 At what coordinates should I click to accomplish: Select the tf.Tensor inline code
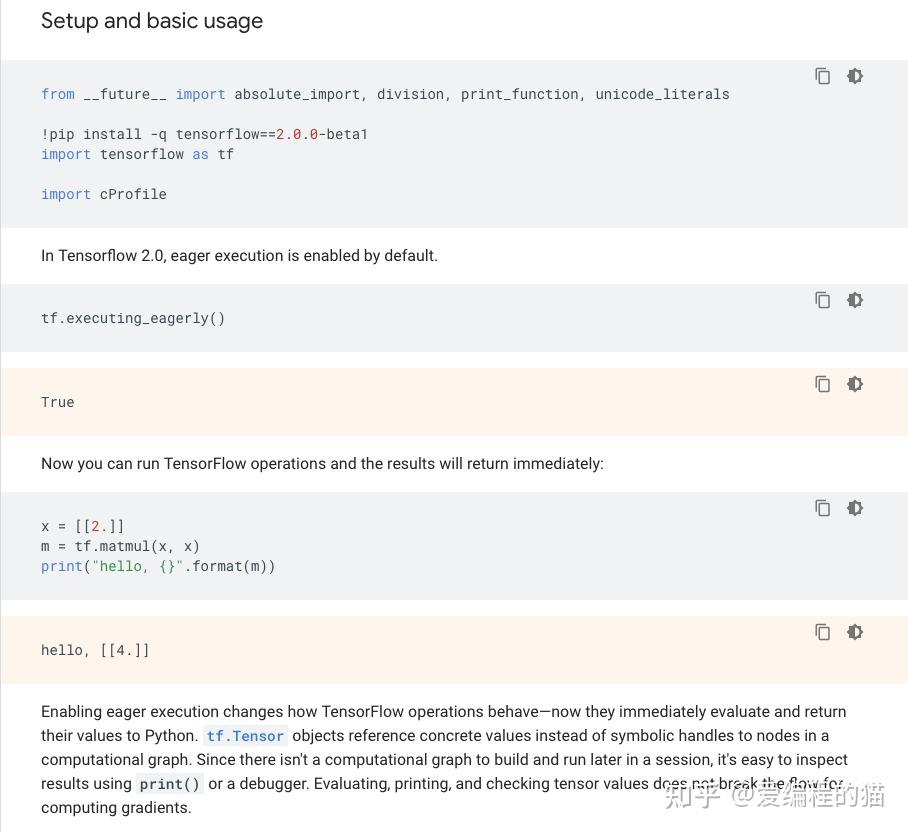coord(245,736)
